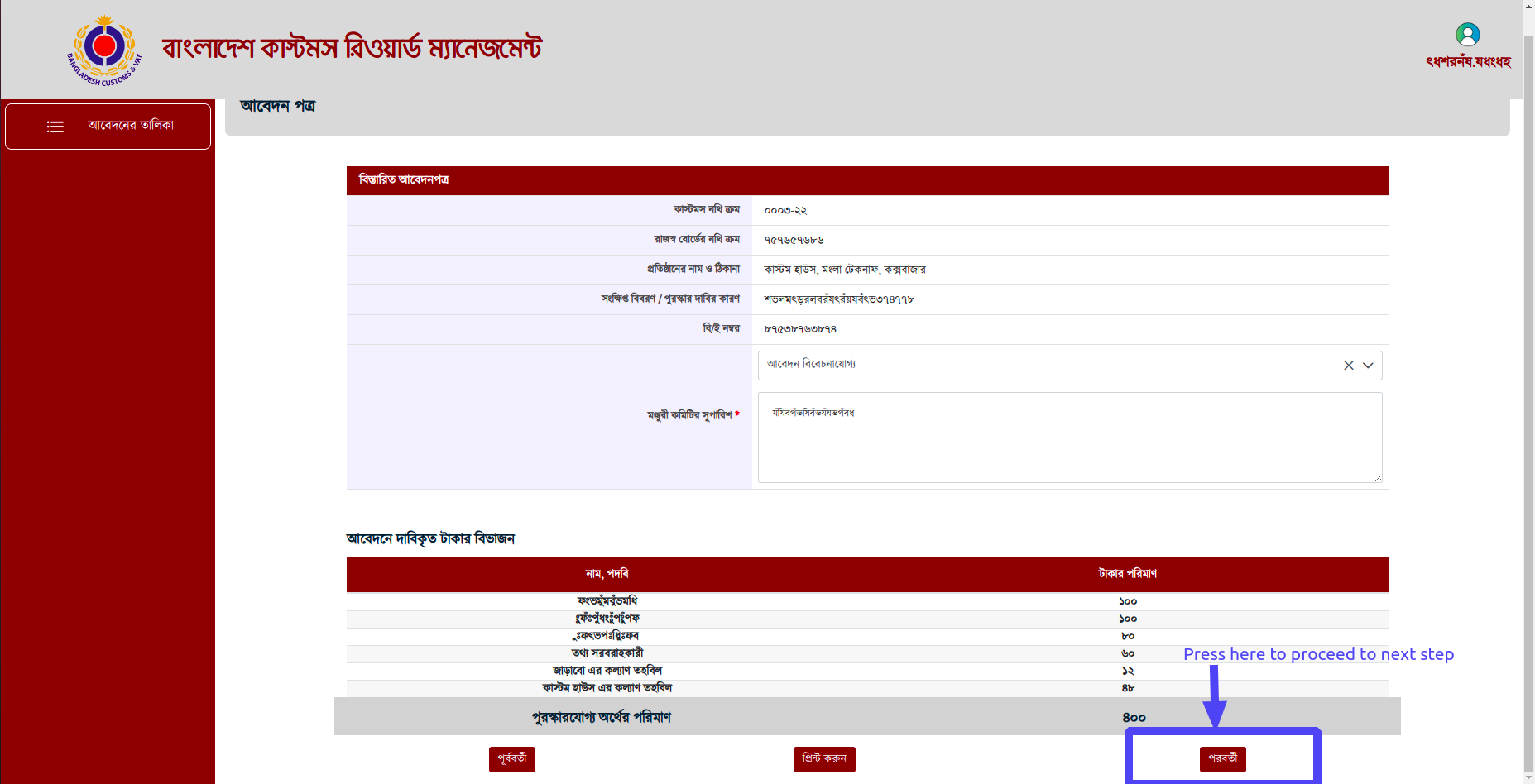Image resolution: width=1535 pixels, height=784 pixels.
Task: Open আবেদনের তালিকা in the sidebar
Action: pos(131,126)
